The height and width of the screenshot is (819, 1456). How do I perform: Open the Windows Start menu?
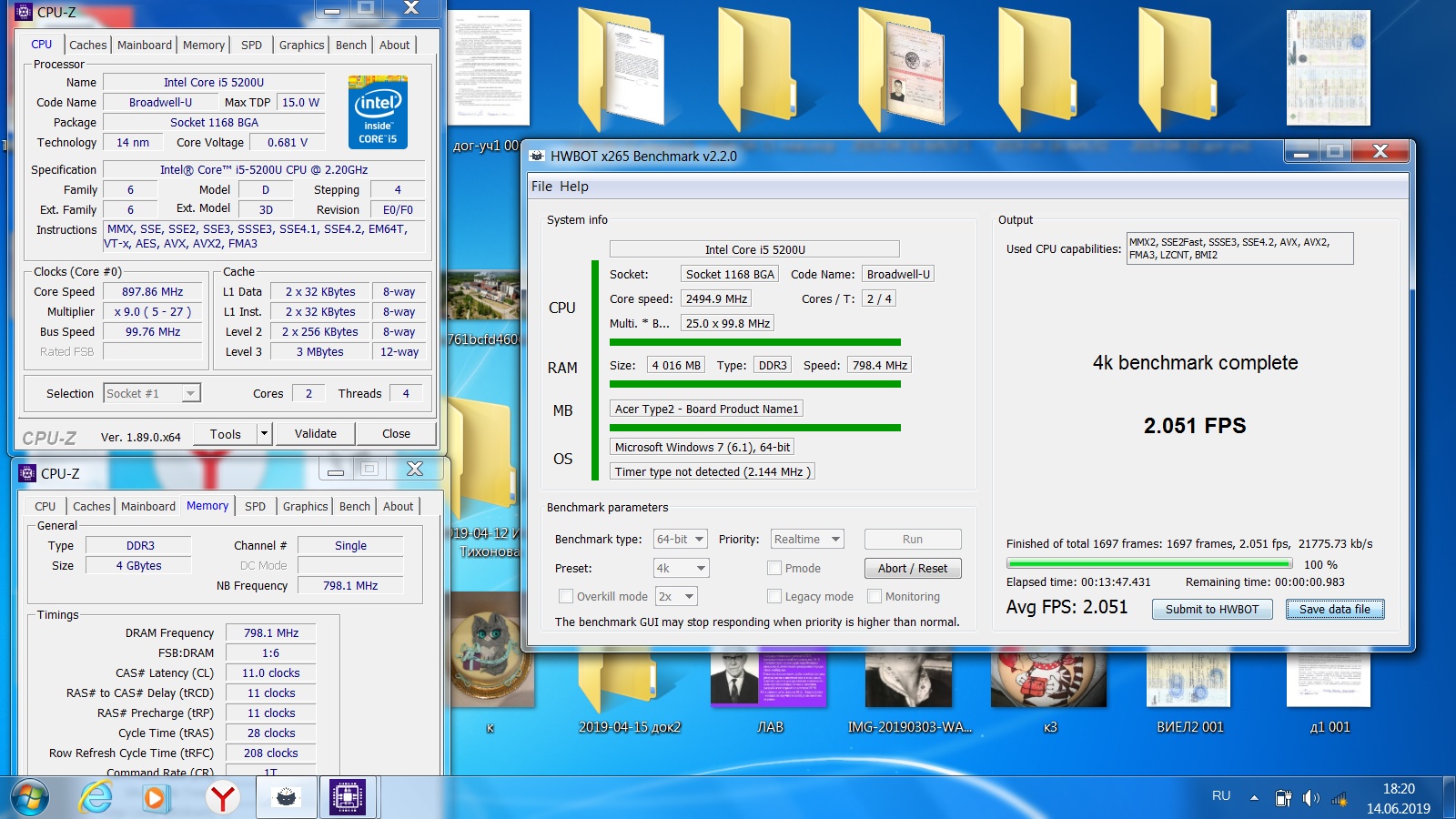(29, 798)
